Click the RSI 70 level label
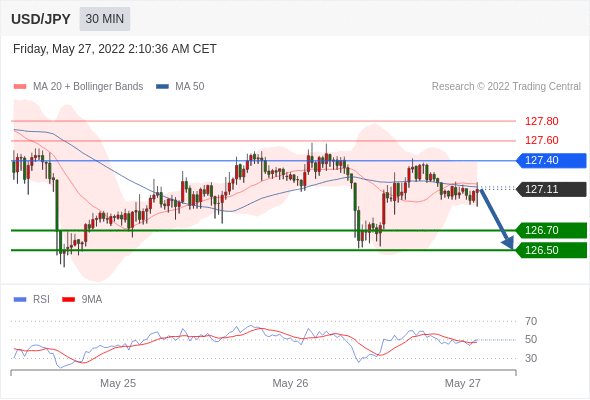Screen dimensions: 590x400 pyautogui.click(x=531, y=321)
